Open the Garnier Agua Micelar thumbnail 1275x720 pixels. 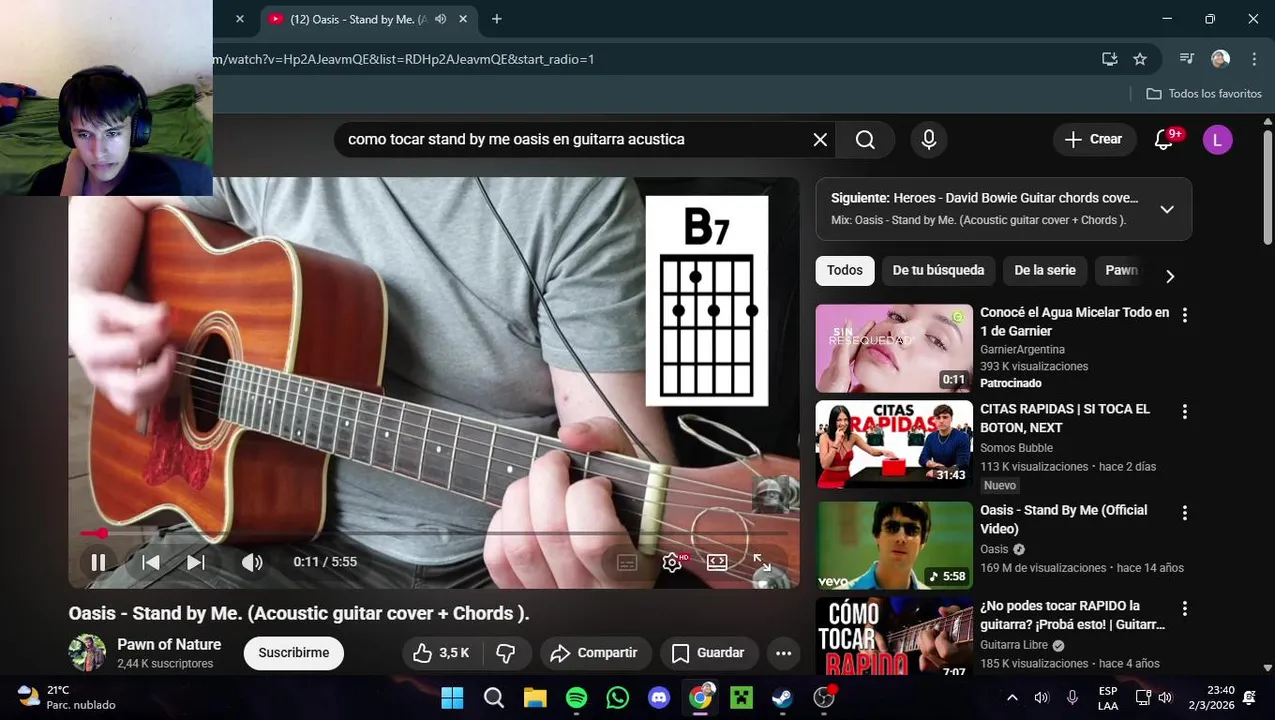point(894,348)
